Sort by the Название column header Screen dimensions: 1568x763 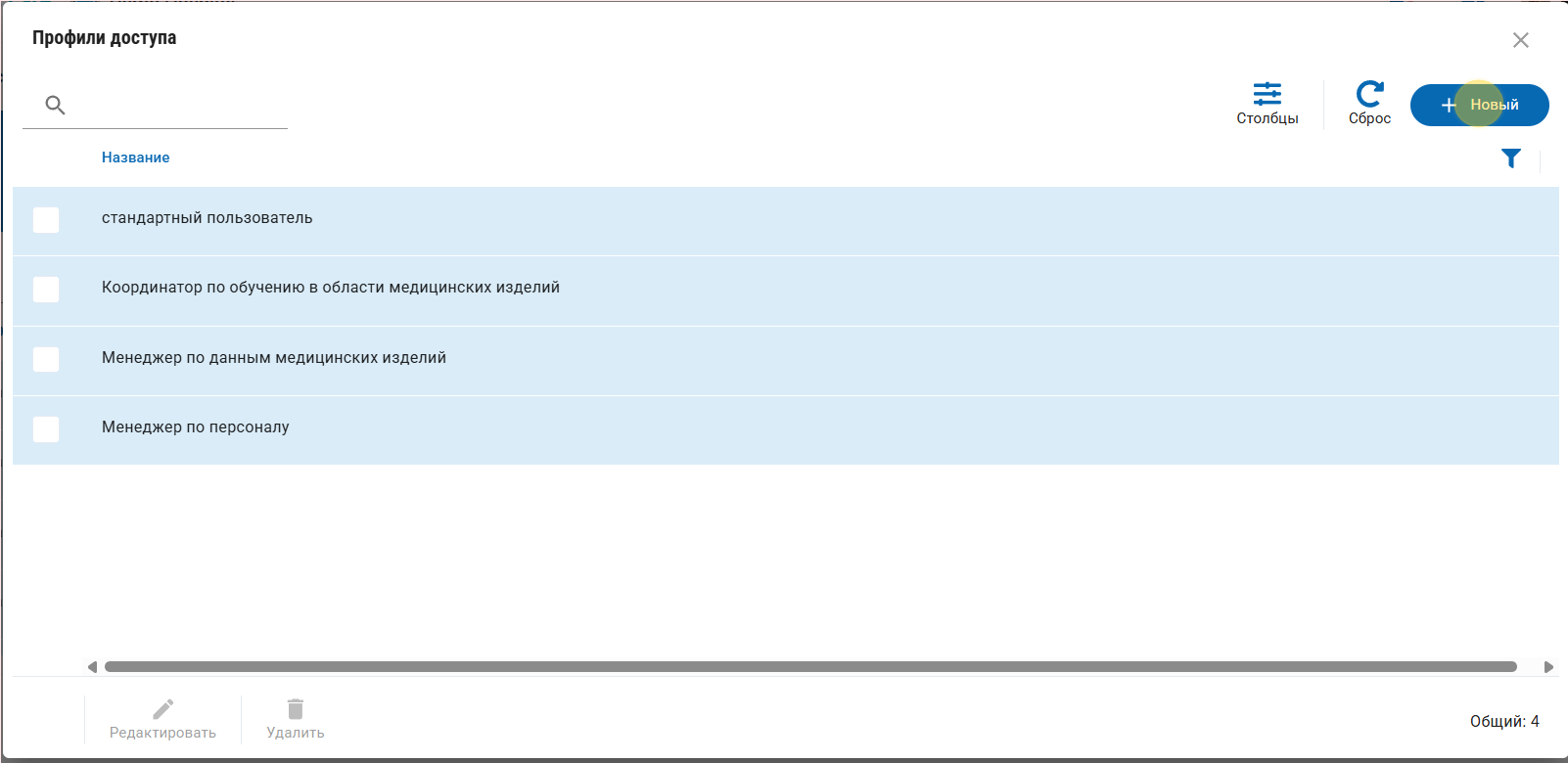click(x=135, y=157)
